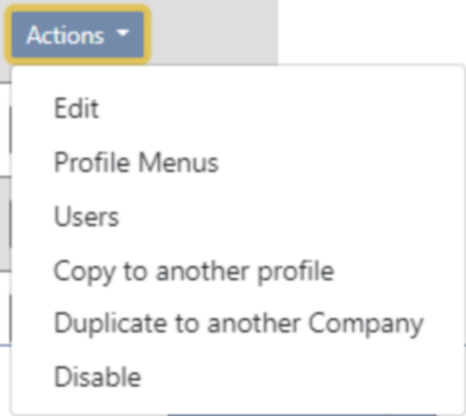466x416 pixels.
Task: Collapse the Actions dropdown menu
Action: pyautogui.click(x=78, y=34)
